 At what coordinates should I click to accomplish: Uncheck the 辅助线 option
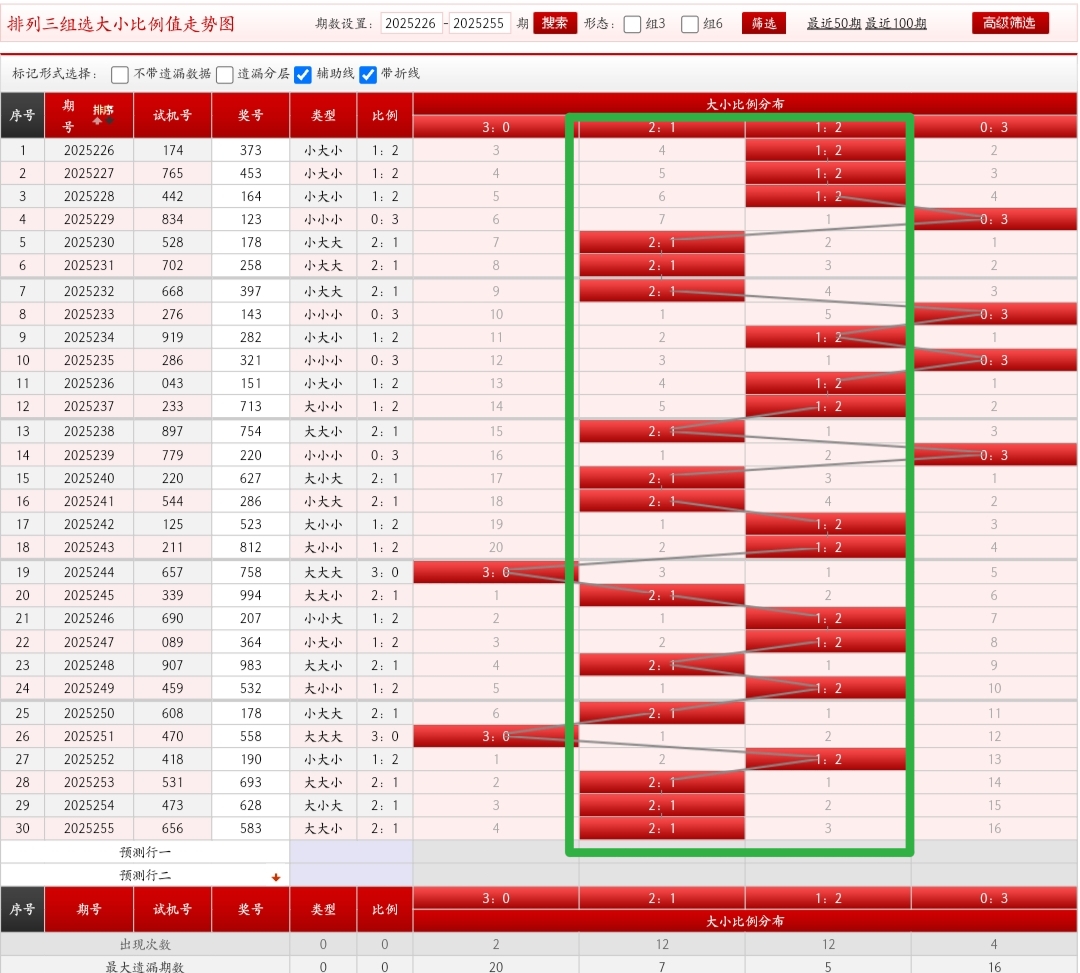click(x=303, y=74)
